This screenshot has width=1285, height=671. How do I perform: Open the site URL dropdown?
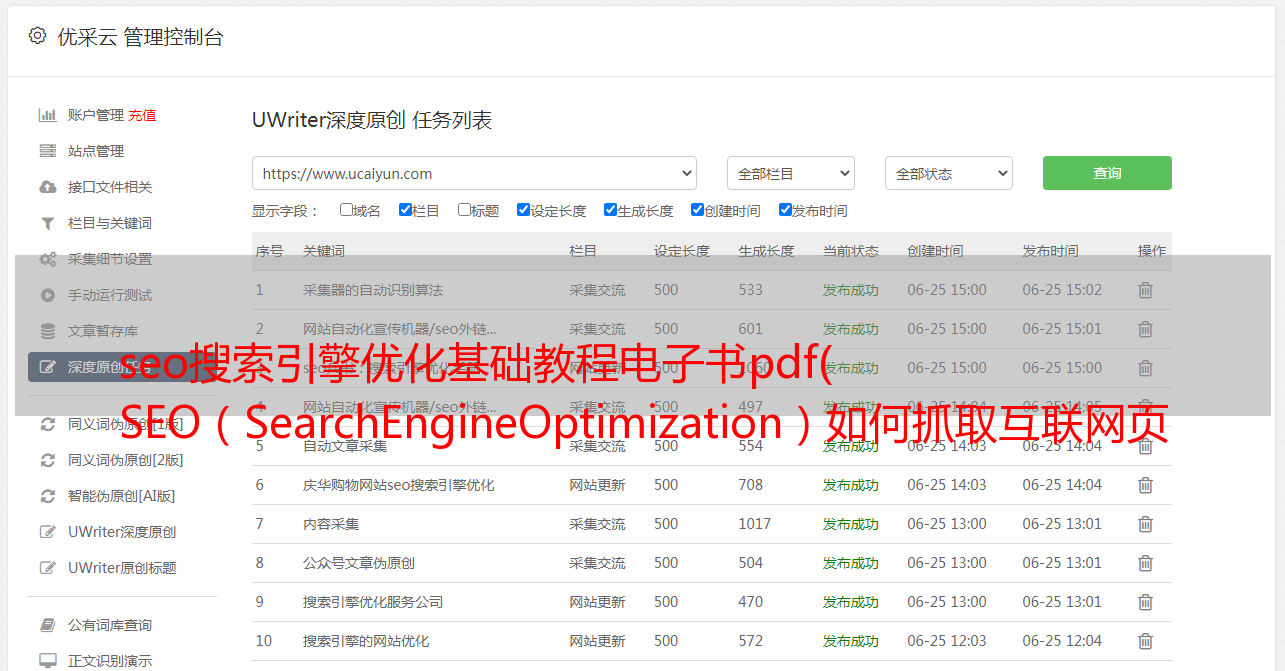[474, 173]
